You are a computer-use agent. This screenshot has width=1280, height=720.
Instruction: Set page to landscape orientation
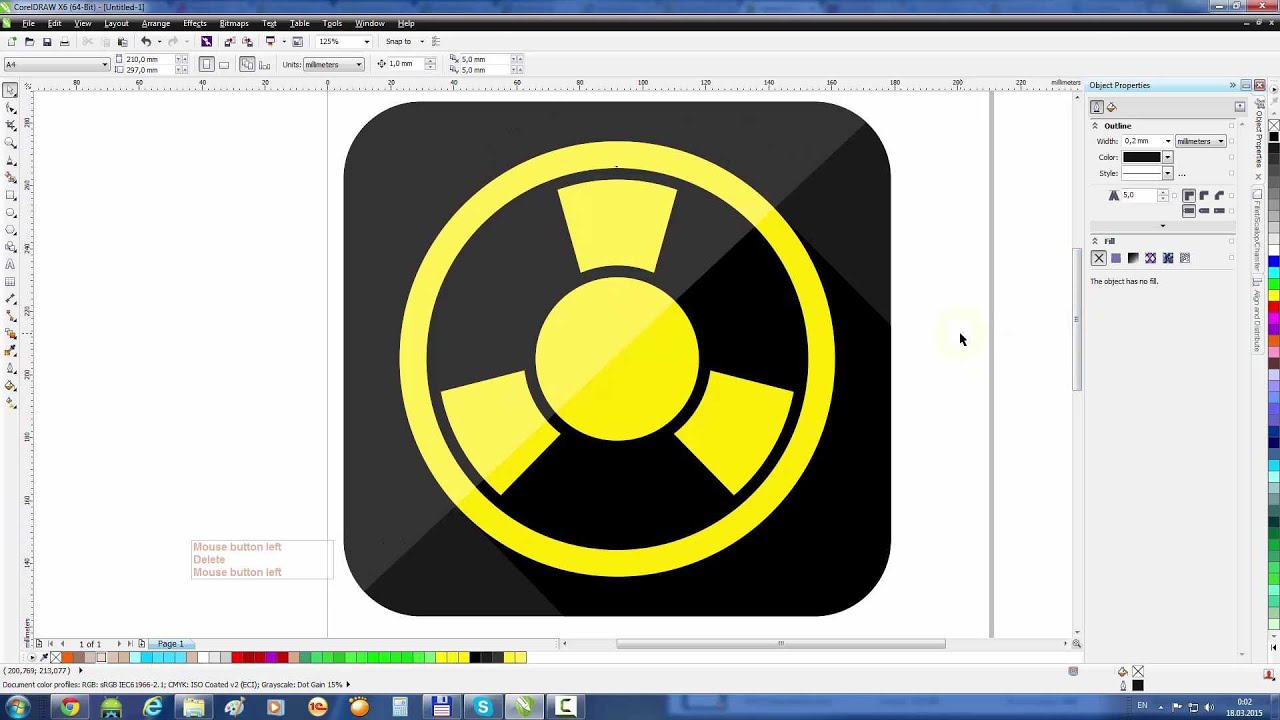tap(224, 64)
